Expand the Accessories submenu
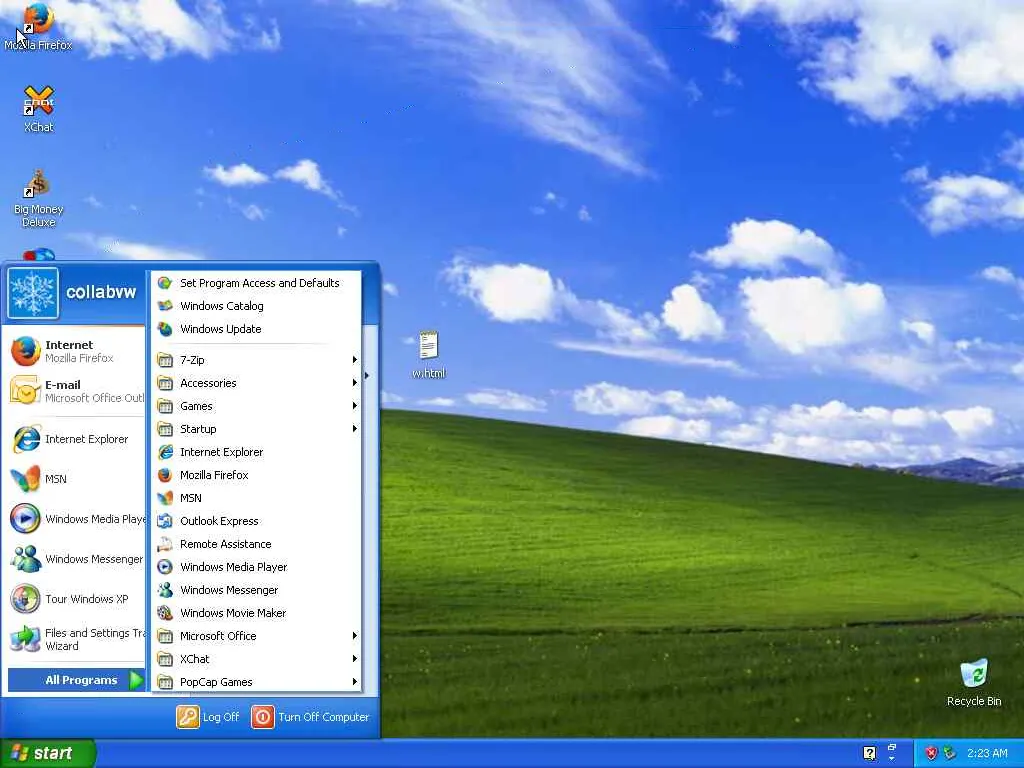1024x768 pixels. 257,383
